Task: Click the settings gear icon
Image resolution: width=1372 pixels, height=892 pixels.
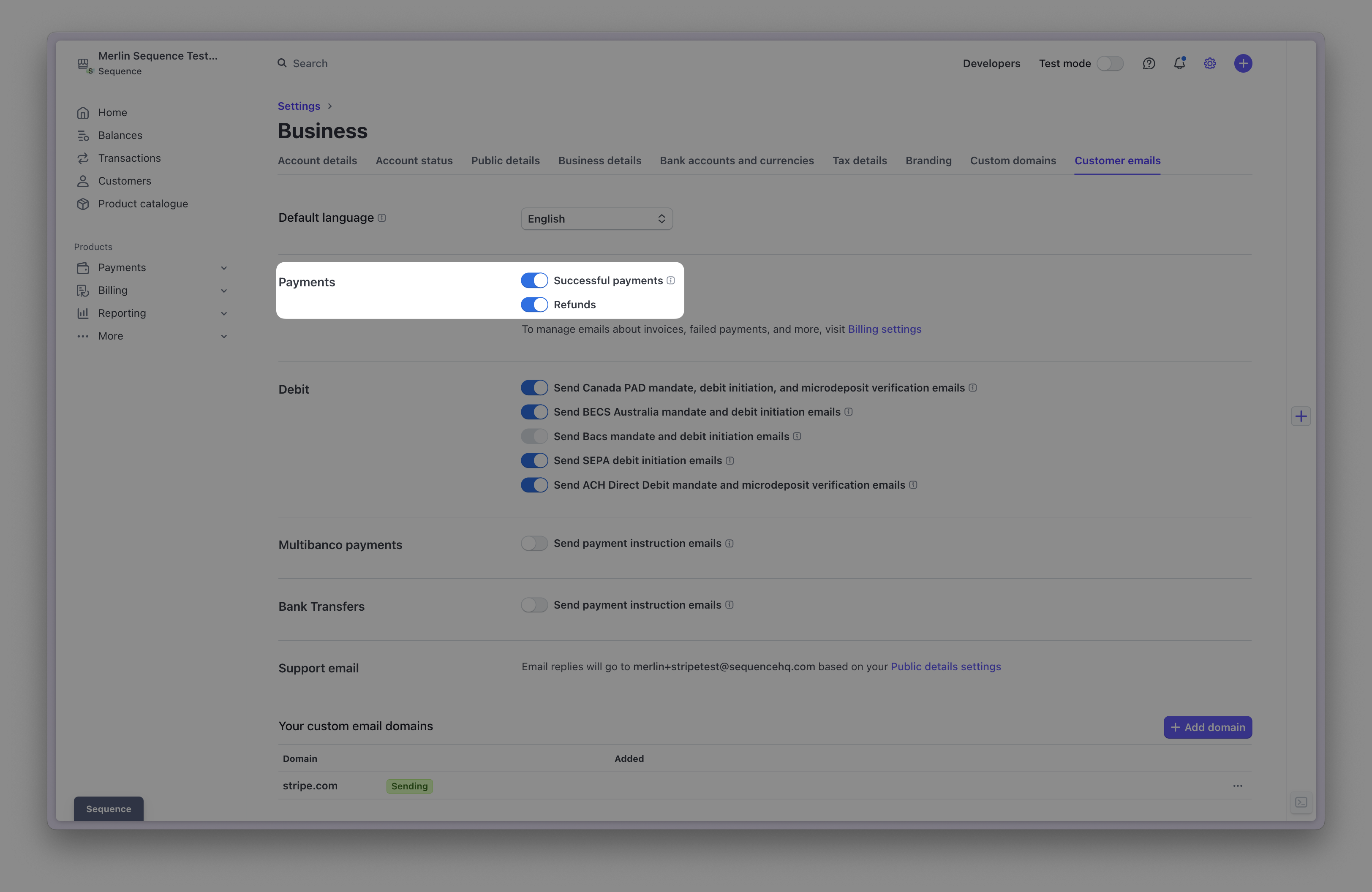Action: pos(1210,63)
